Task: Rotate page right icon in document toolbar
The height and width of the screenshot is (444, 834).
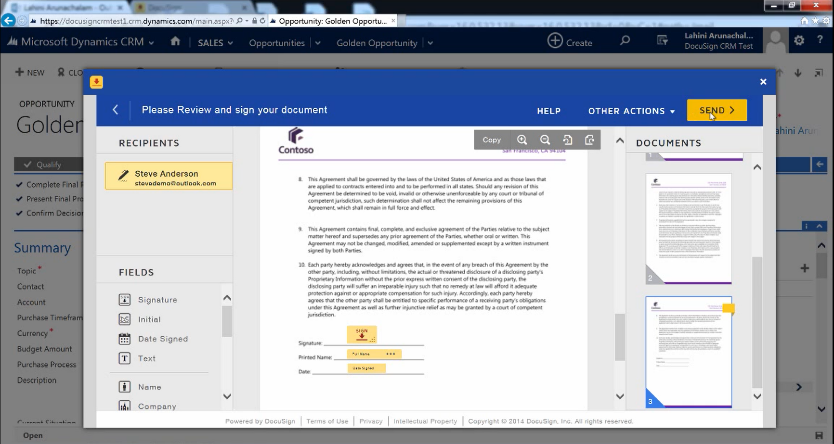Action: point(589,140)
